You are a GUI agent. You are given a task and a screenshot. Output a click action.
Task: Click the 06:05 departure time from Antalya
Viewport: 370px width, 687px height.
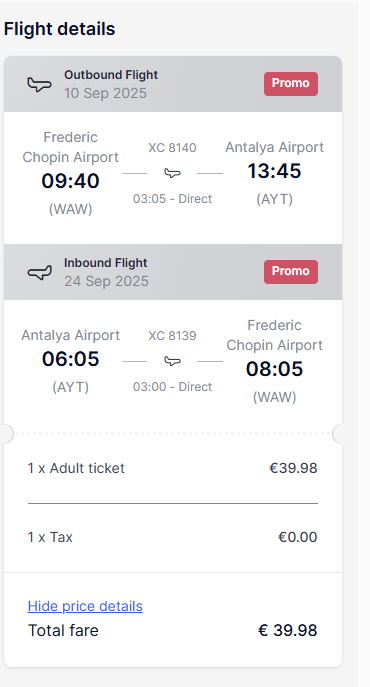tap(71, 359)
